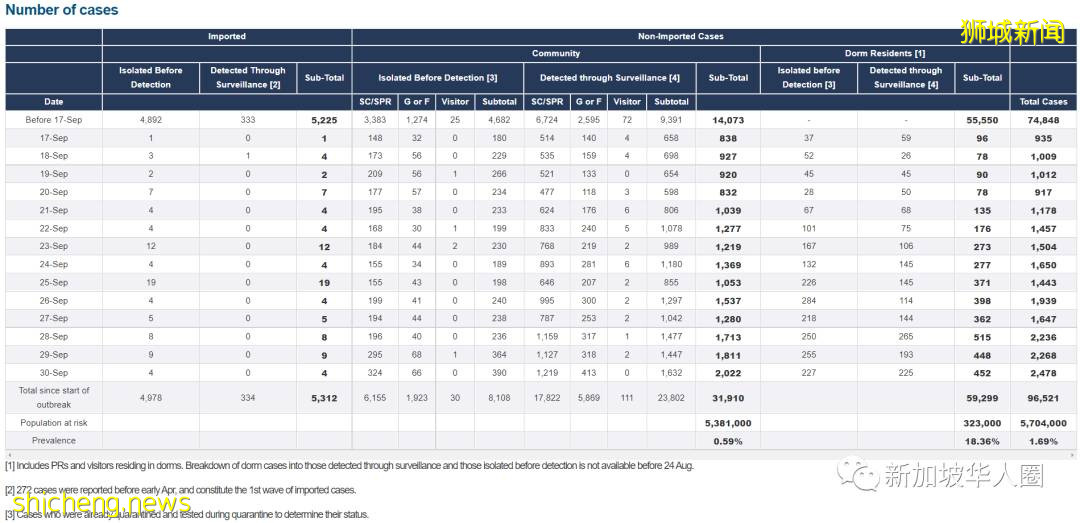Click the Detected Through Surveillance [2] header
1080x523 pixels.
(248, 78)
